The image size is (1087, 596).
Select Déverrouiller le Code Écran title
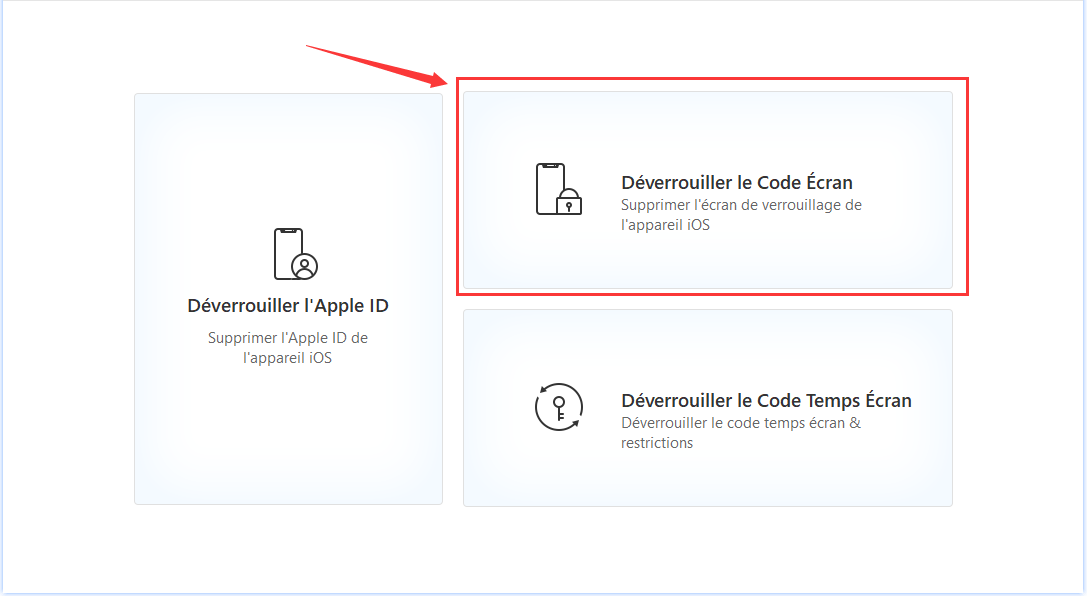pyautogui.click(x=737, y=182)
